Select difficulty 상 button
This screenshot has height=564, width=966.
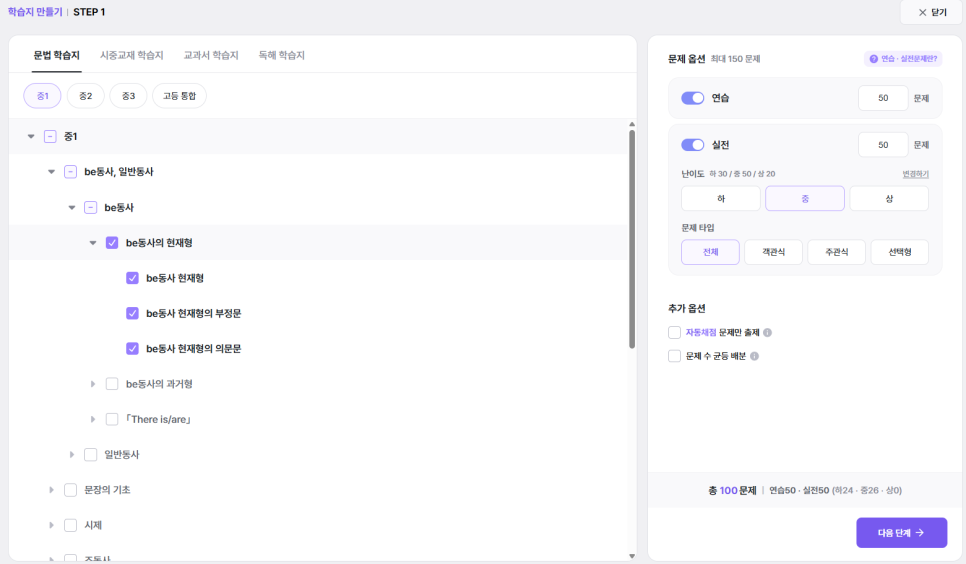pos(889,198)
